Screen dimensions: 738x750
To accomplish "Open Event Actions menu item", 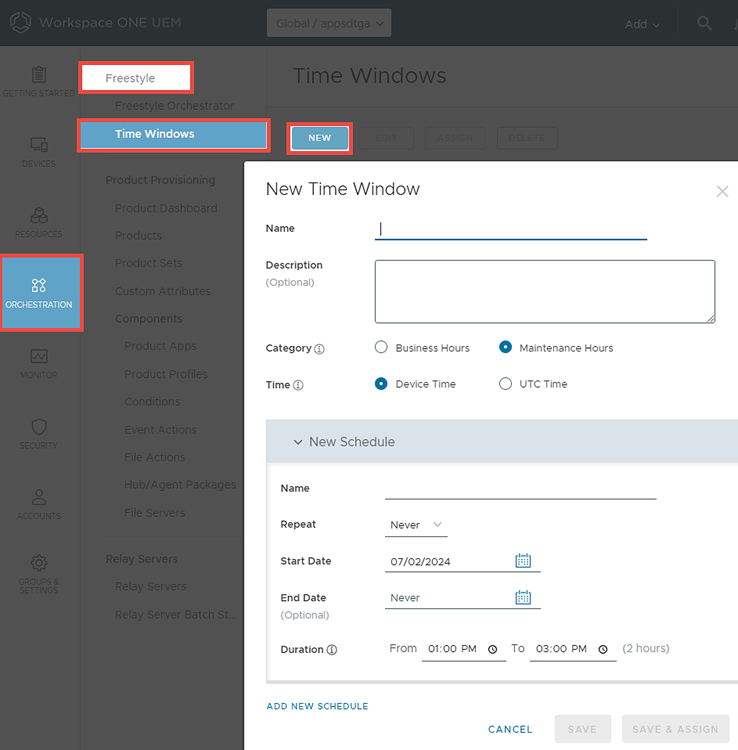I will [160, 430].
